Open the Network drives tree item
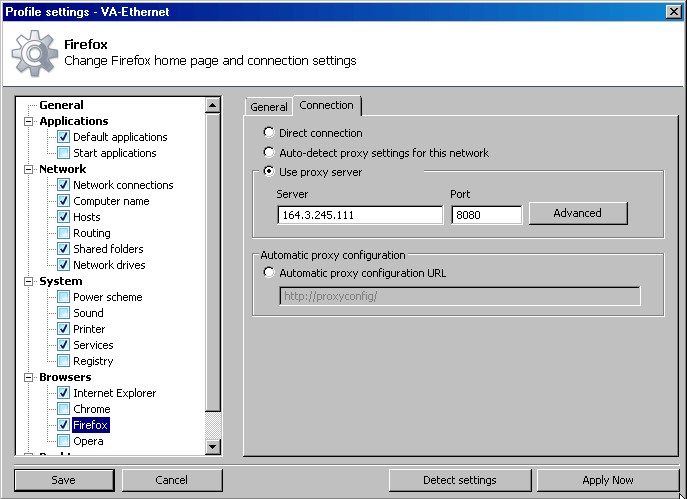687x499 pixels. tap(109, 265)
